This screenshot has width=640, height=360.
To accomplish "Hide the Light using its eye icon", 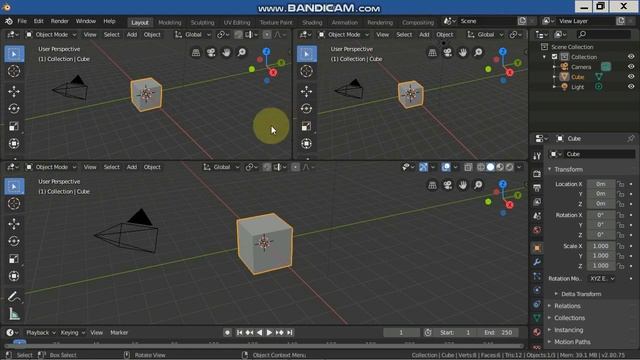I will pos(631,87).
